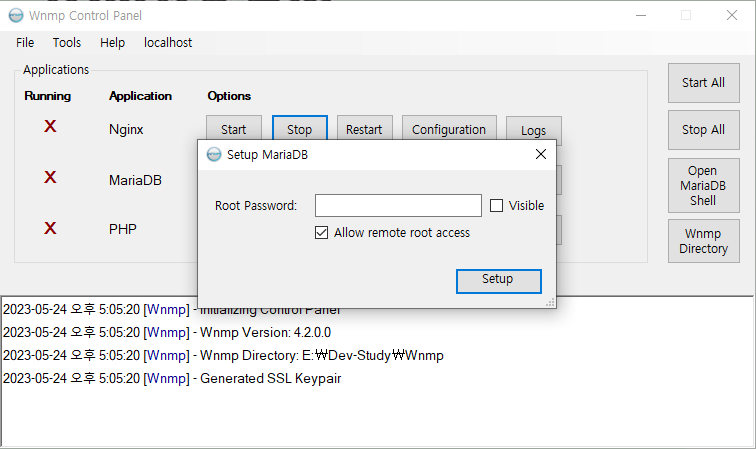Select the 'Wnmp Directory' log line
This screenshot has height=449, width=756.
(x=223, y=355)
